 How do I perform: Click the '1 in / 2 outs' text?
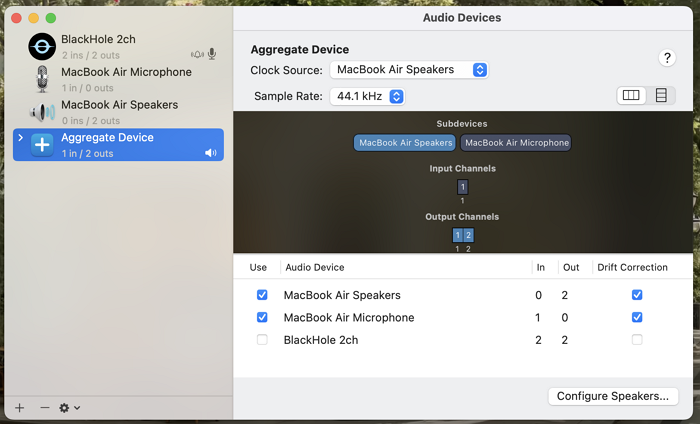(88, 154)
